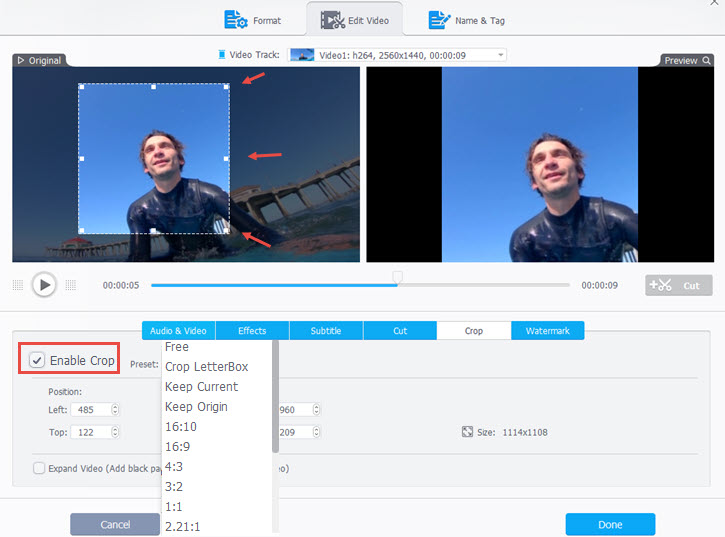Viewport: 725px width, 537px height.
Task: Click the Size resize icon
Action: (x=467, y=432)
